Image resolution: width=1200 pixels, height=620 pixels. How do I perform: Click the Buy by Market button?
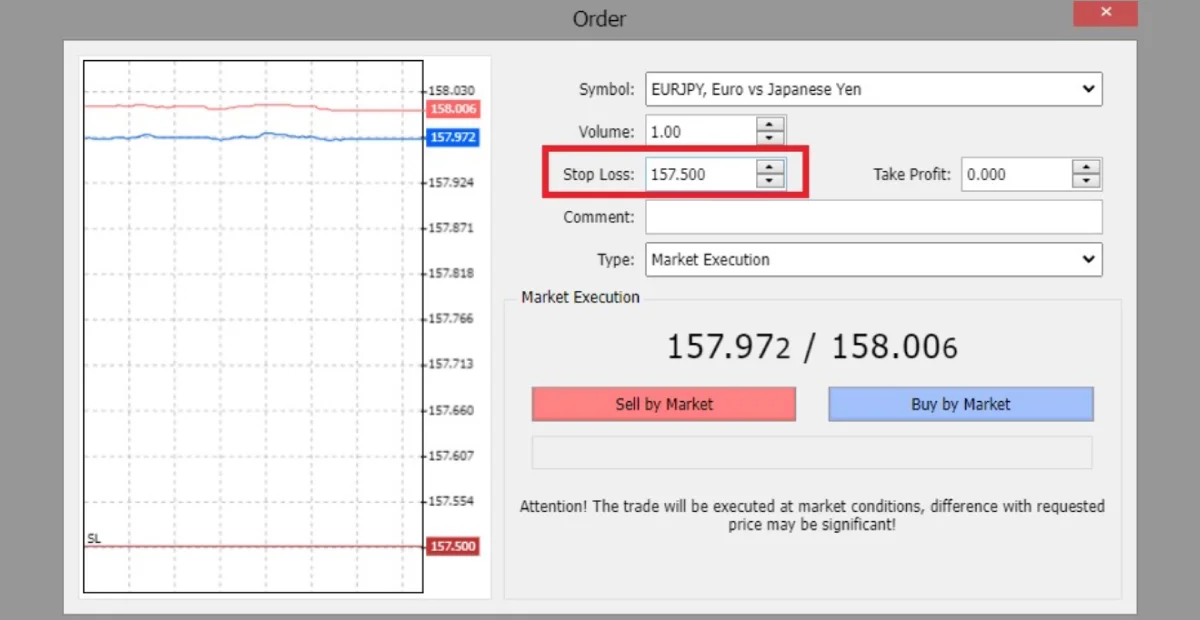coord(960,404)
